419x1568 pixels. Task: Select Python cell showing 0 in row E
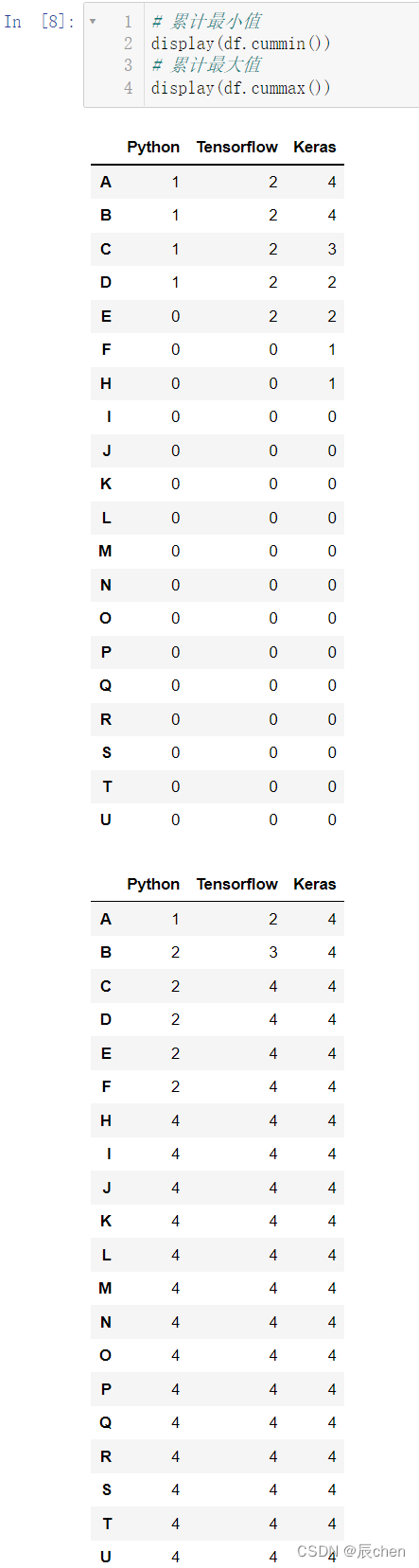pyautogui.click(x=175, y=316)
